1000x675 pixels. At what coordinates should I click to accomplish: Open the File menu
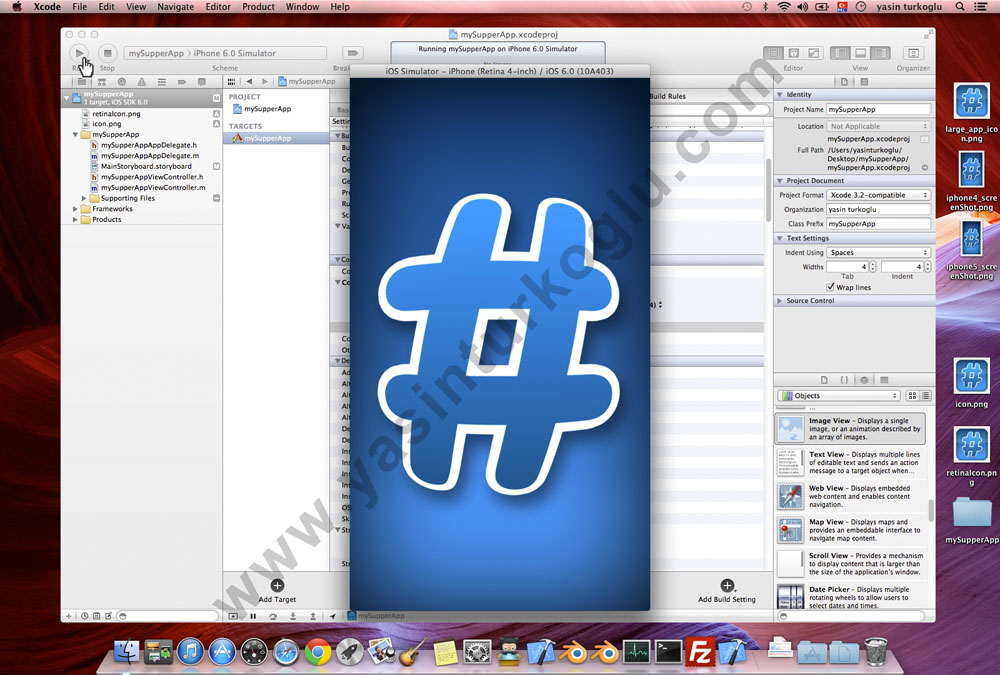click(x=80, y=7)
